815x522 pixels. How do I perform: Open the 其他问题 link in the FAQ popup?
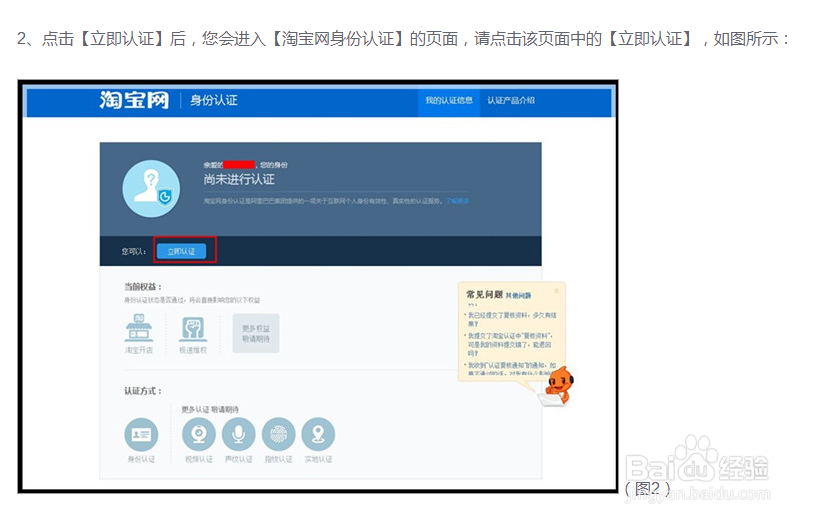pyautogui.click(x=519, y=295)
